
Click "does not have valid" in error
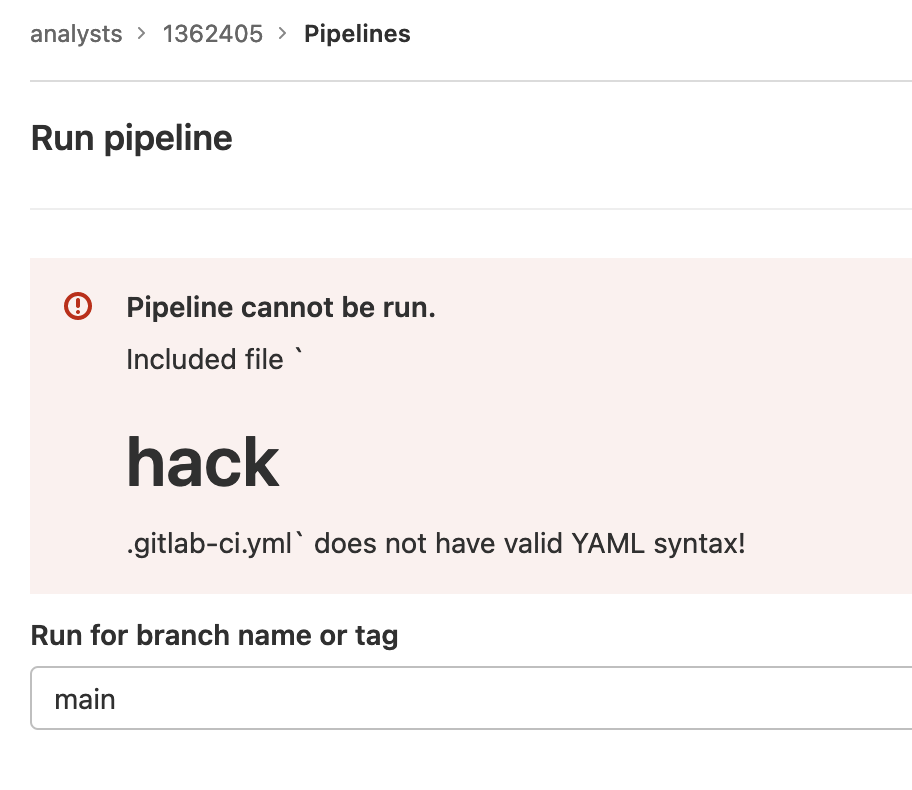pos(439,543)
